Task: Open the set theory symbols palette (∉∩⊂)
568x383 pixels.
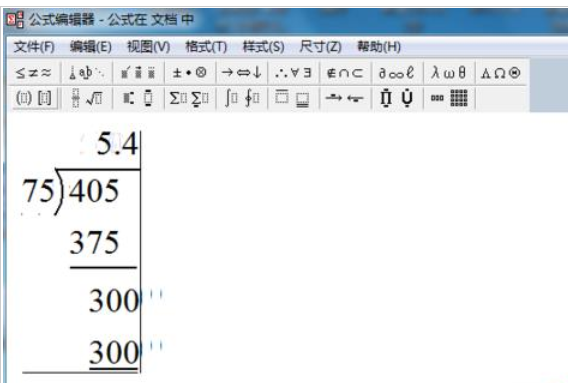Action: [345, 73]
